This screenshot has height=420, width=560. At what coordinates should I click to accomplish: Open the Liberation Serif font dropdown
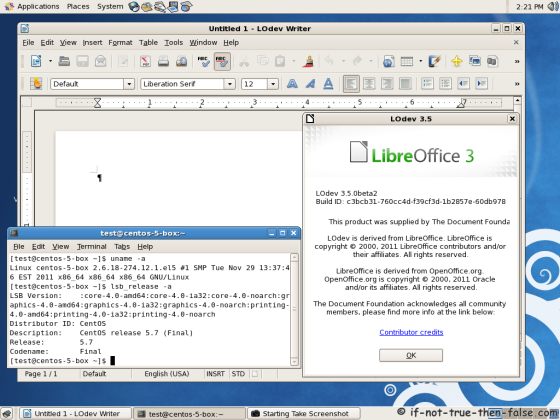click(x=230, y=84)
